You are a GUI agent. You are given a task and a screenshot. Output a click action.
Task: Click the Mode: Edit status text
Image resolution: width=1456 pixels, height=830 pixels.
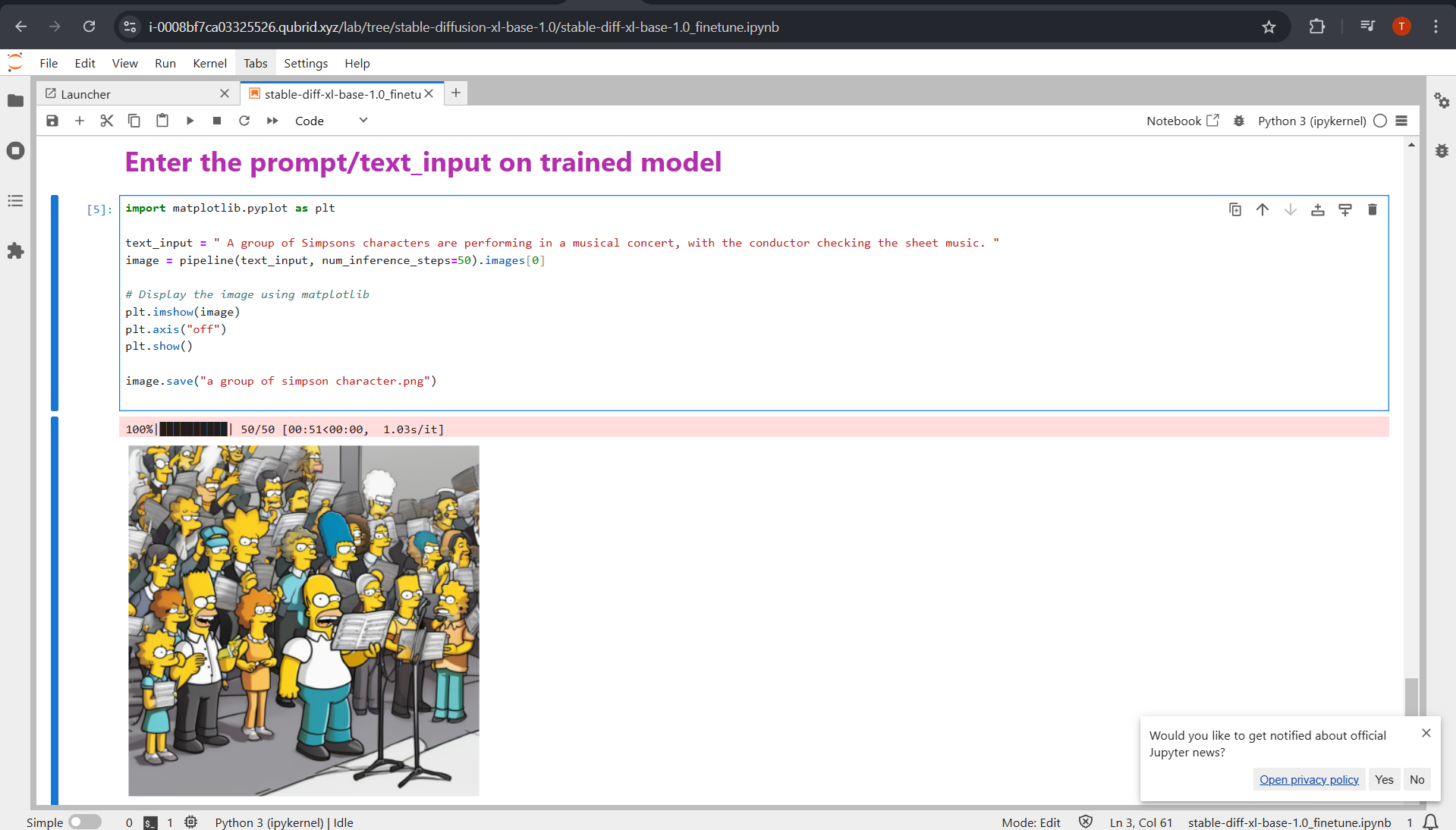[1030, 822]
